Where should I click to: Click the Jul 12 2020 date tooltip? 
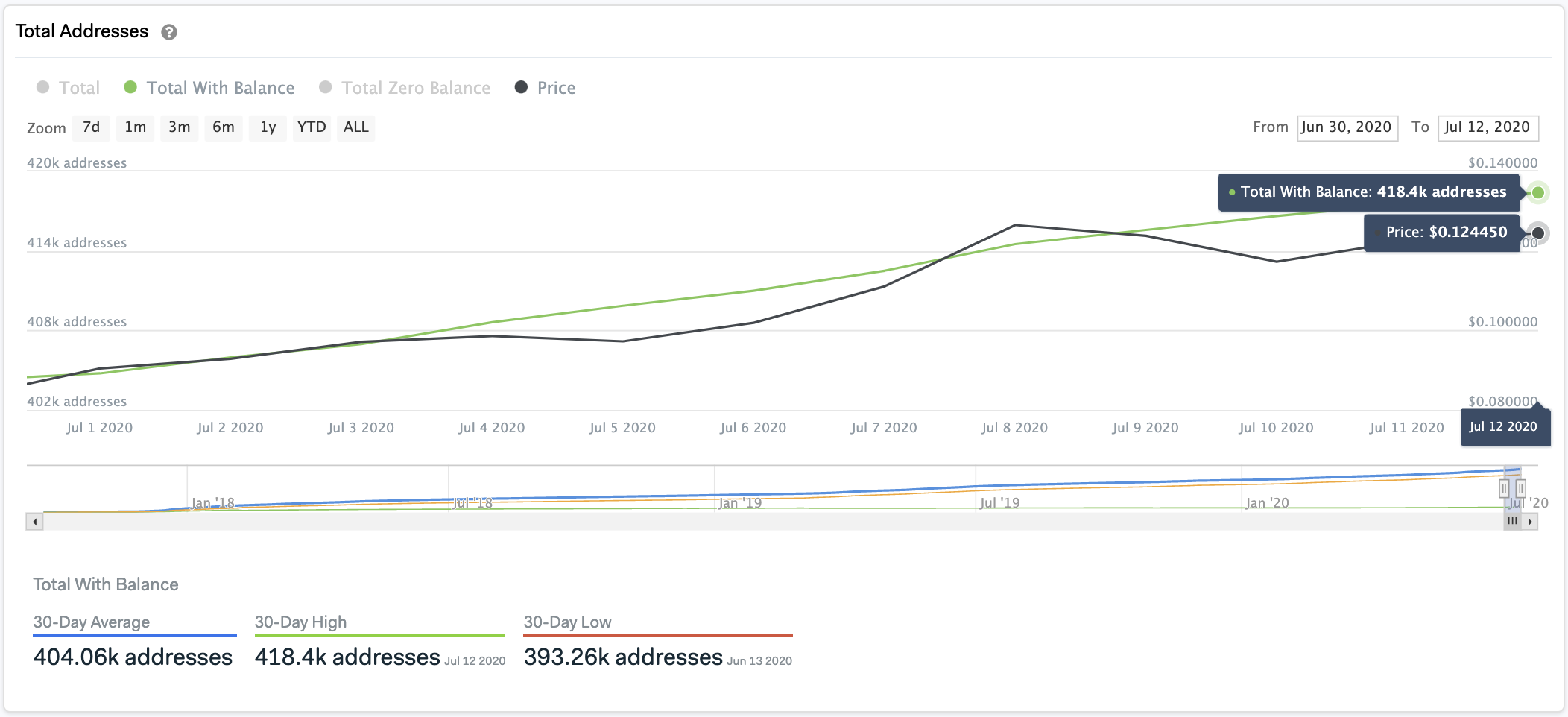[1505, 427]
